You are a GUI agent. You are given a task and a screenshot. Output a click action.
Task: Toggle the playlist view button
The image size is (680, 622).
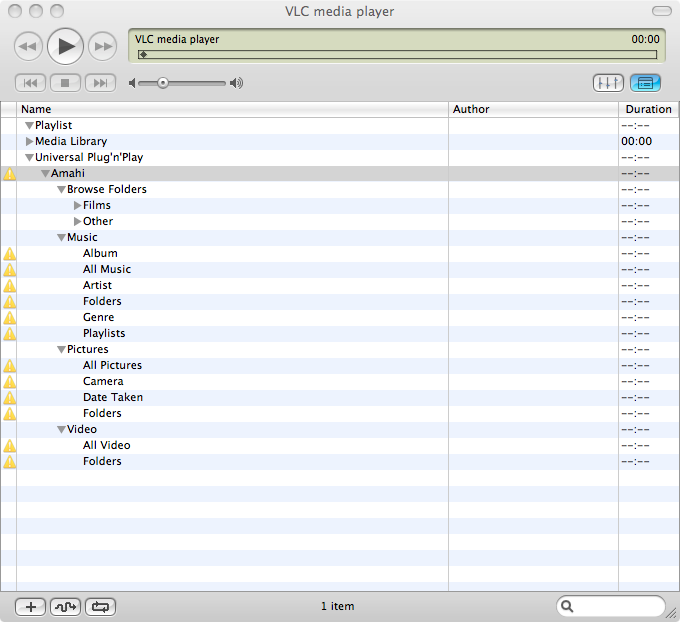click(645, 83)
